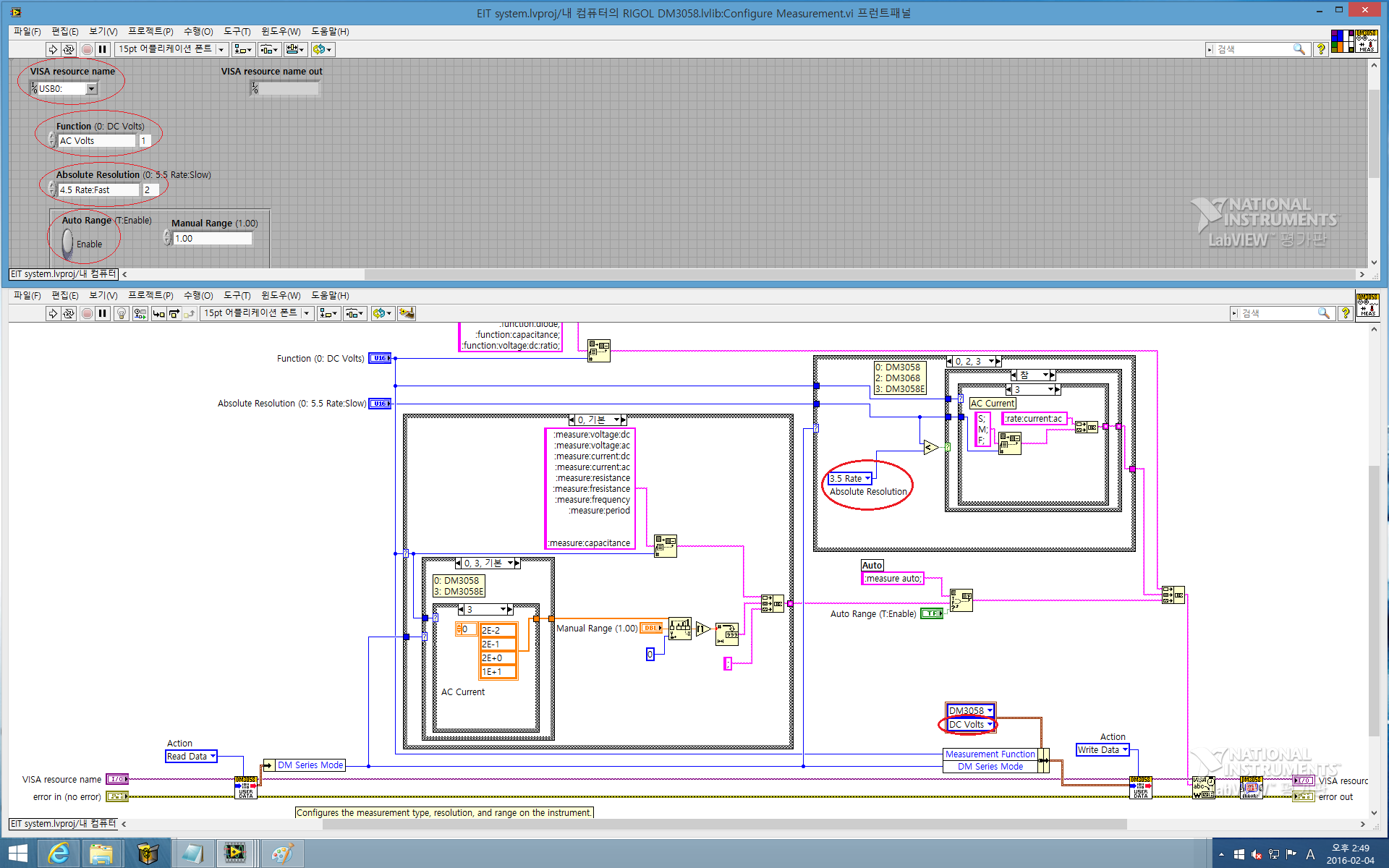This screenshot has height=868, width=1389.
Task: Open Distribute Objects menu in front panel
Action: coord(270,49)
